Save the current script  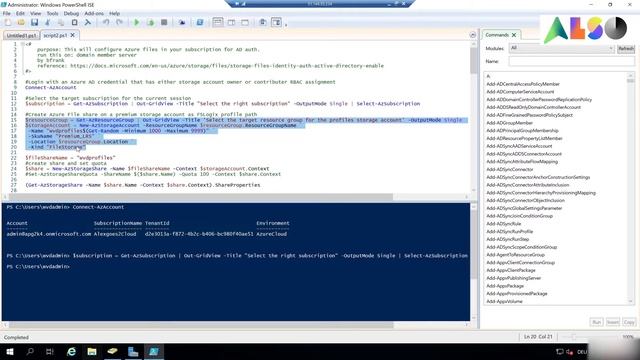tap(34, 22)
